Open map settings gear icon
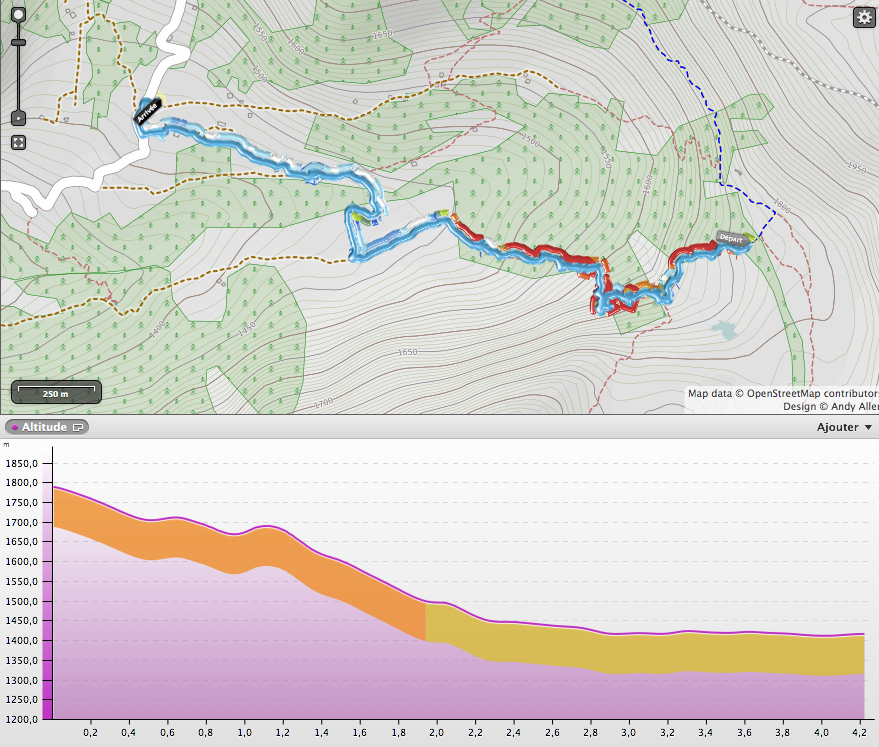This screenshot has height=747, width=879. click(x=863, y=17)
